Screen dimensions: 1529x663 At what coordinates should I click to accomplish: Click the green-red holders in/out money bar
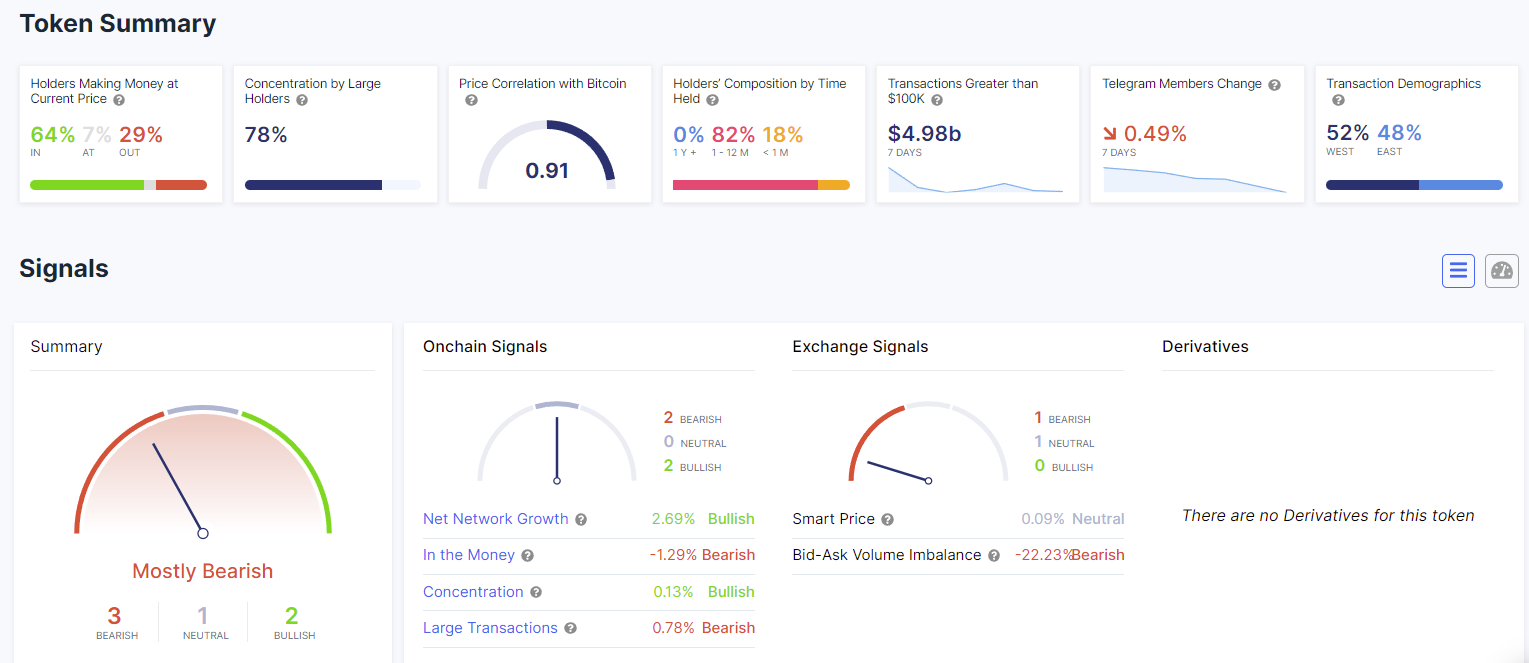pos(118,185)
